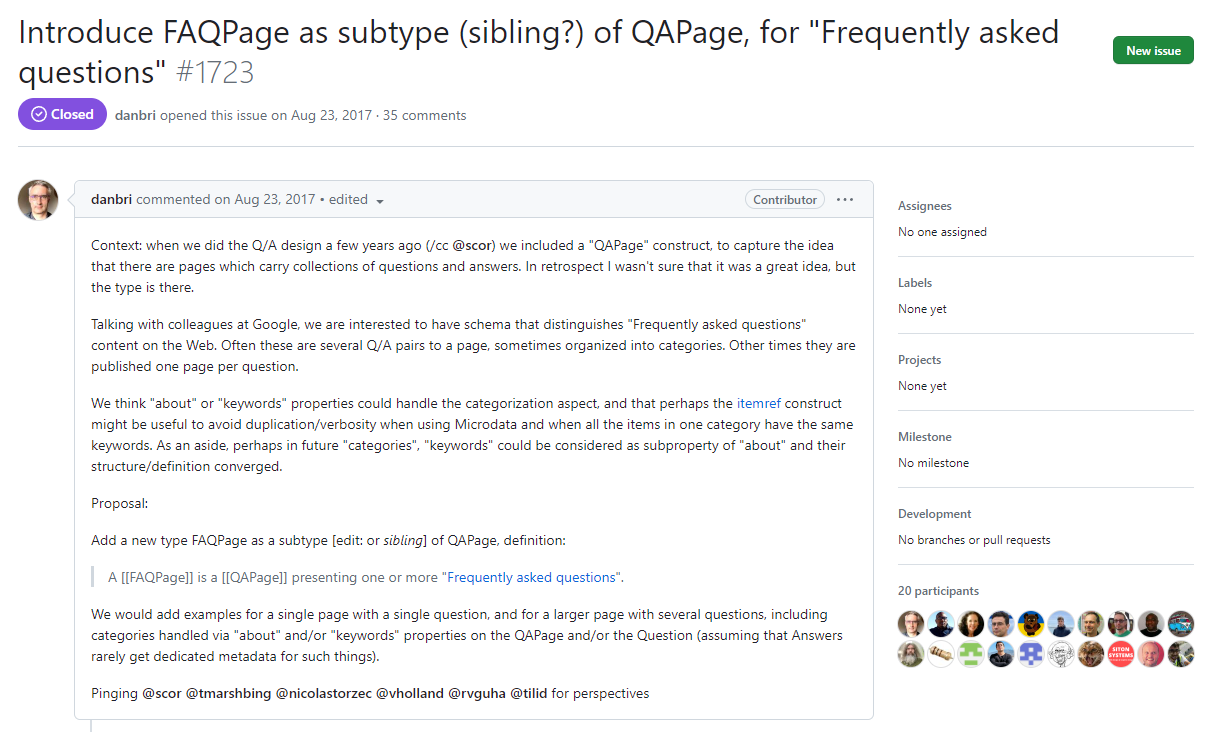The height and width of the screenshot is (732, 1224).
Task: Open @tmarshbing's profile mention
Action: 229,693
